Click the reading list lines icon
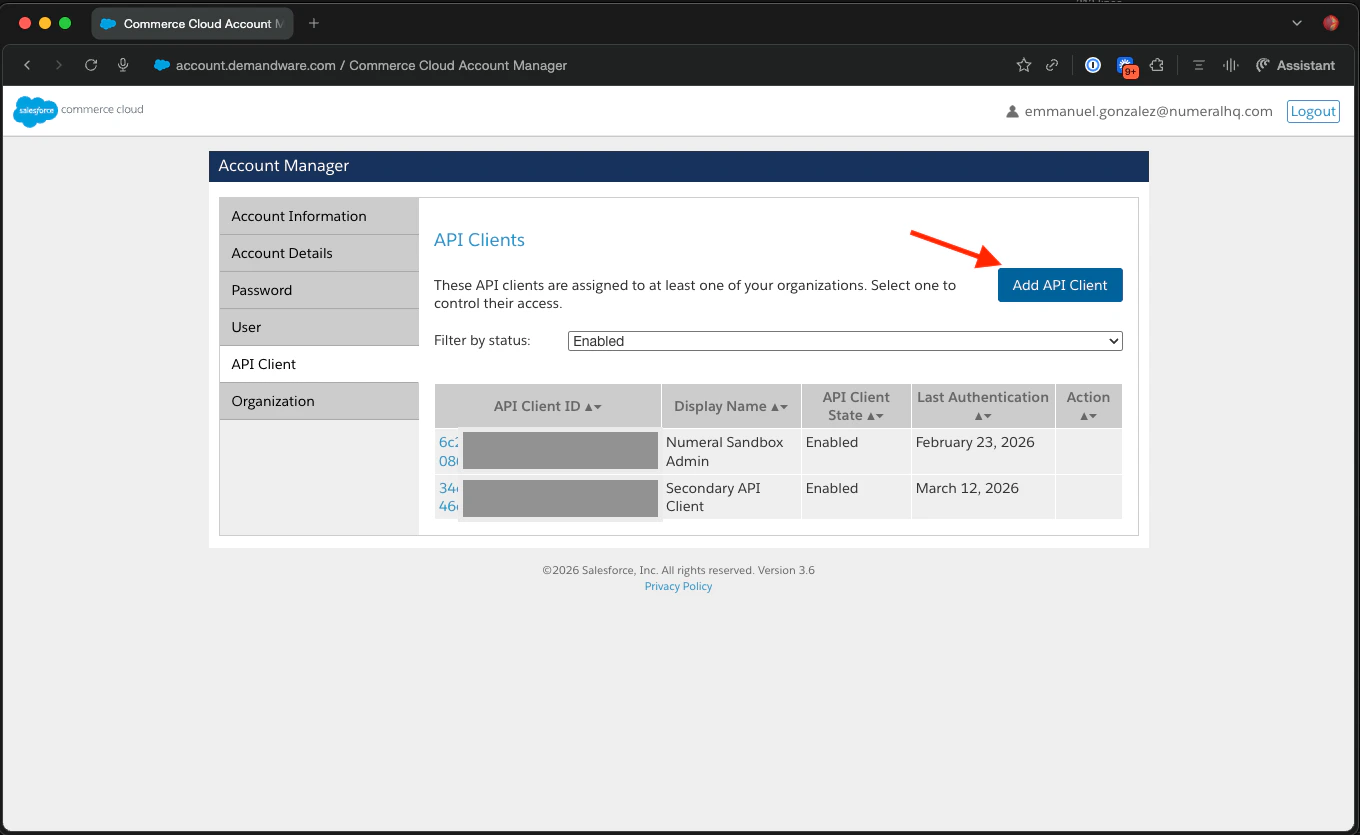This screenshot has height=835, width=1360. [1198, 65]
